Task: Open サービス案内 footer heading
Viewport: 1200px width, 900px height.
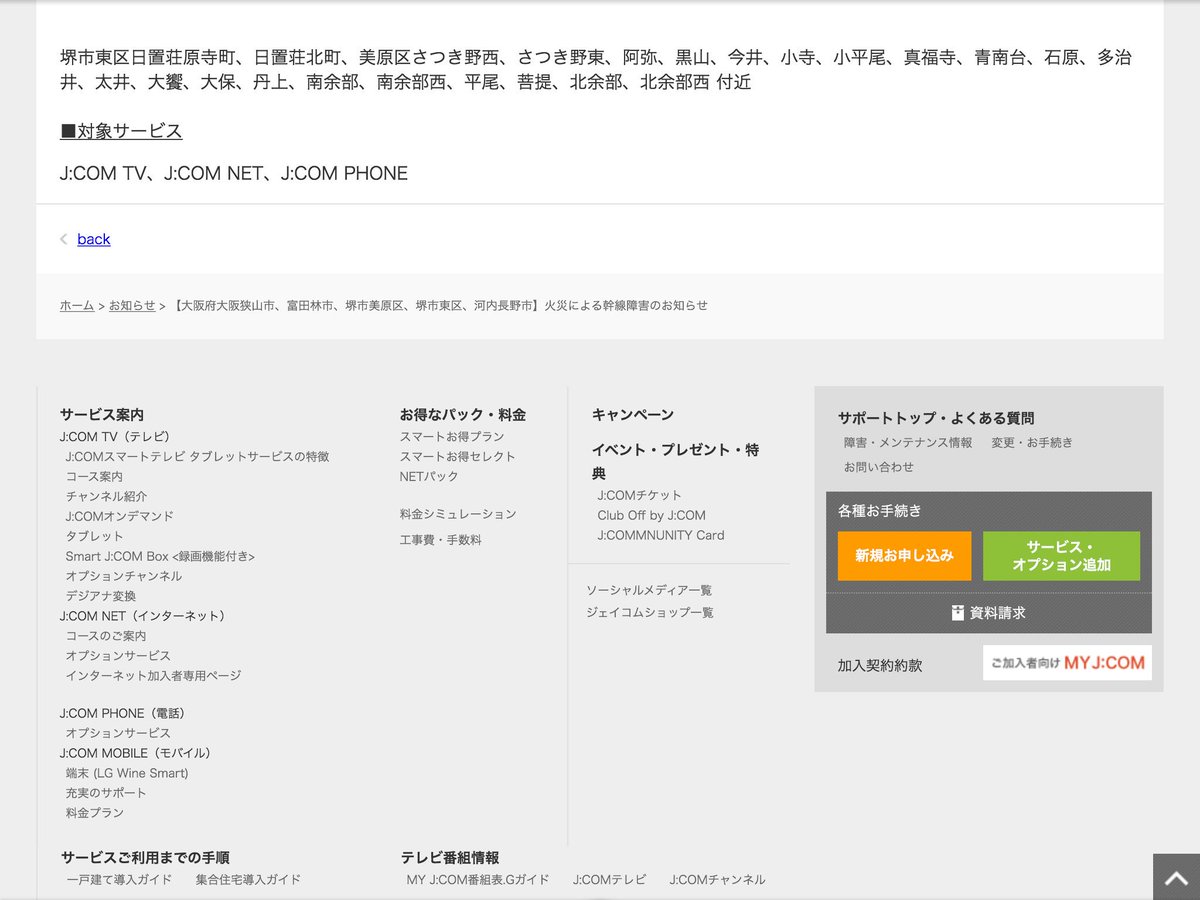Action: point(102,414)
